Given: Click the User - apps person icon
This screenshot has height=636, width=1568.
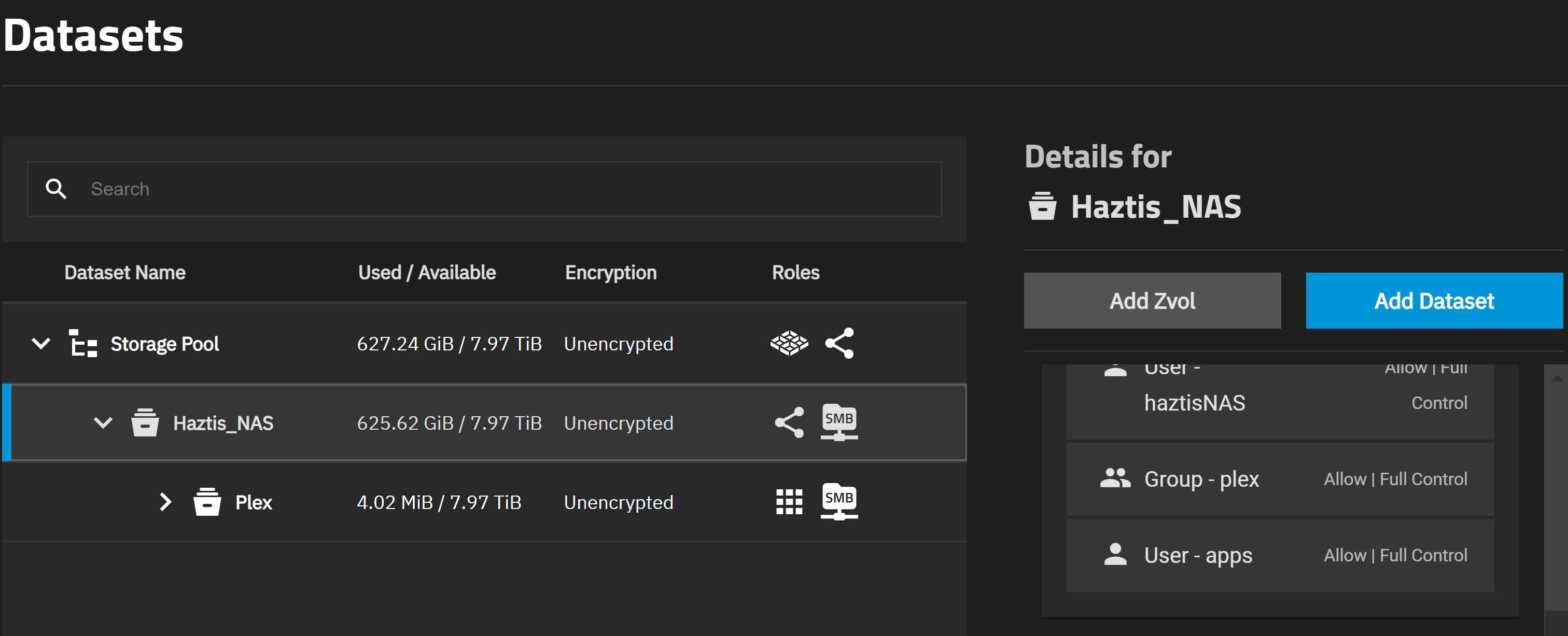Looking at the screenshot, I should click(x=1115, y=555).
